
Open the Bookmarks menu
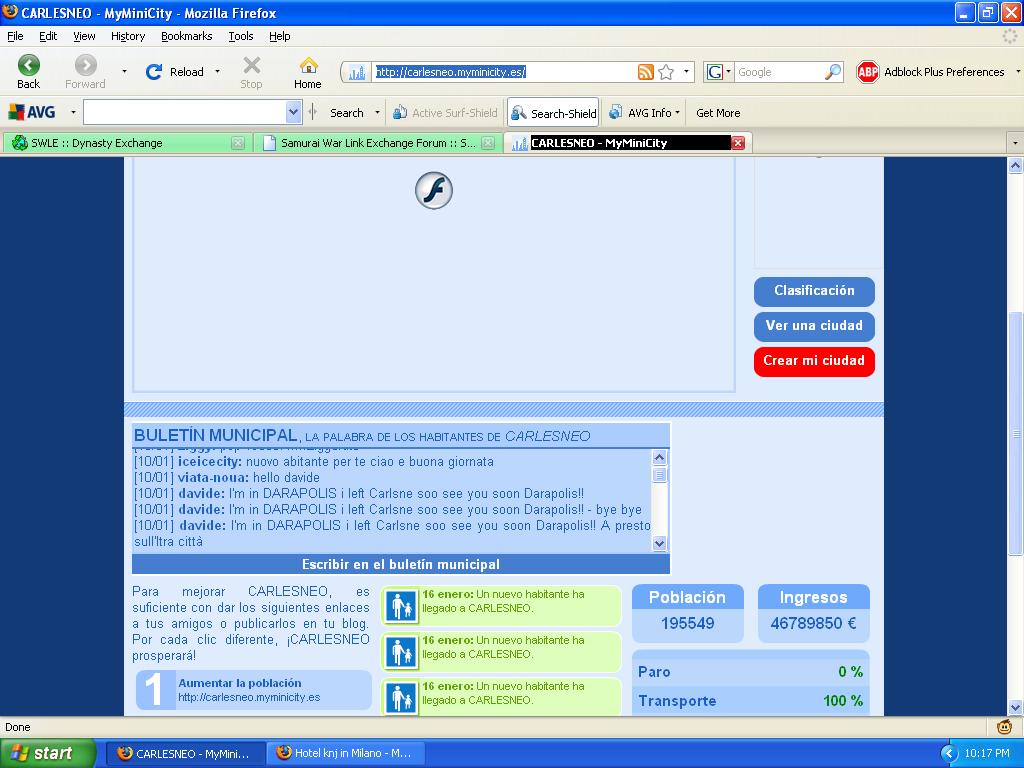(x=186, y=36)
